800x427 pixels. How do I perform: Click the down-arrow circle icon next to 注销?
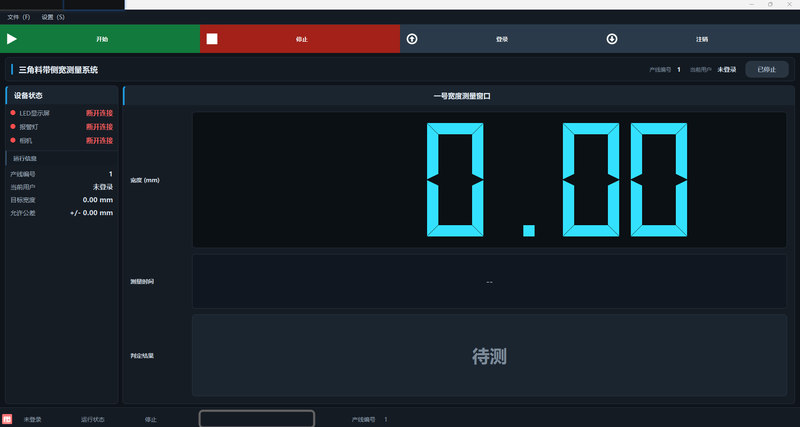coord(612,39)
